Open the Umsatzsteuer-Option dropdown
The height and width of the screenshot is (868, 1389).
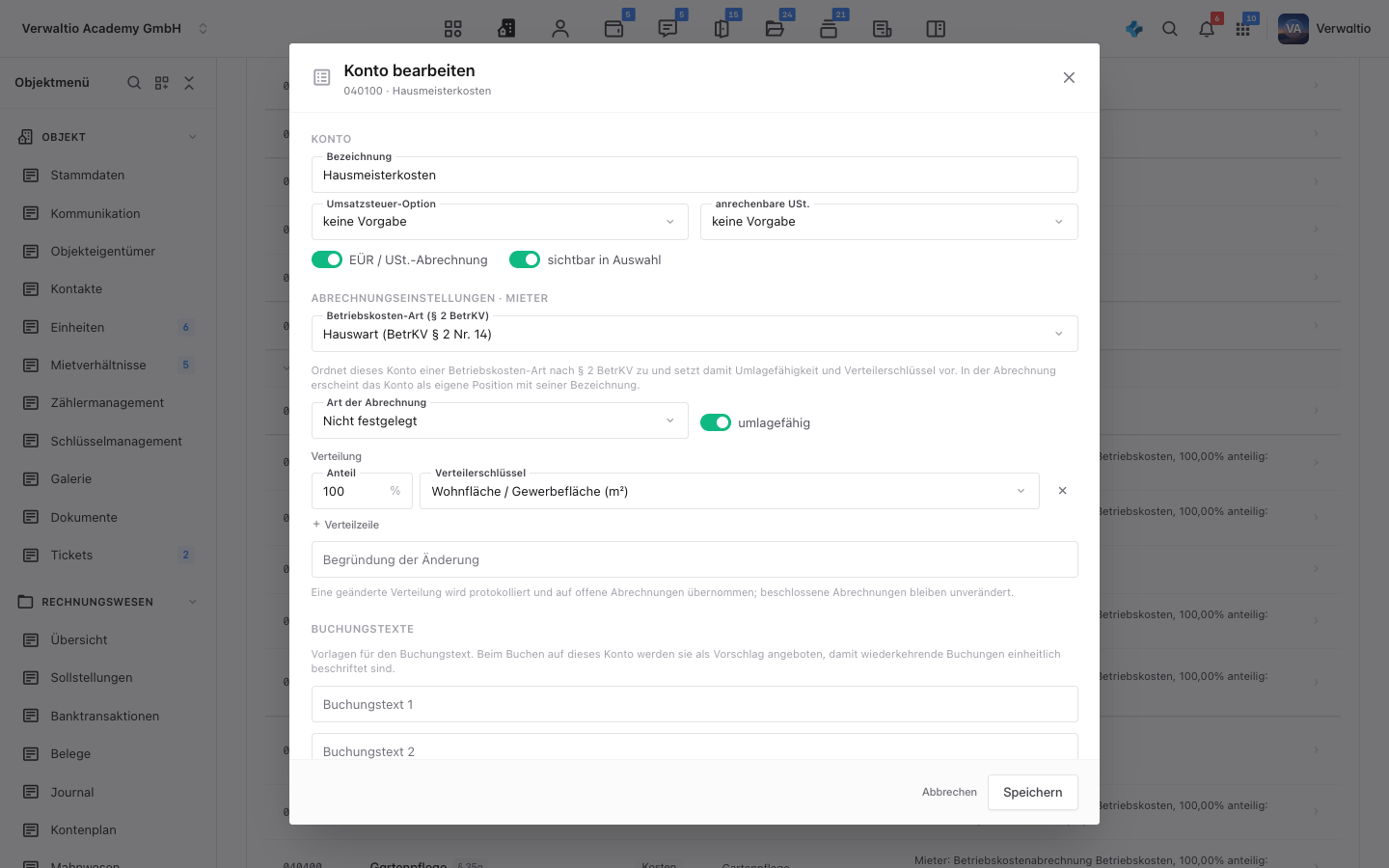pos(500,222)
